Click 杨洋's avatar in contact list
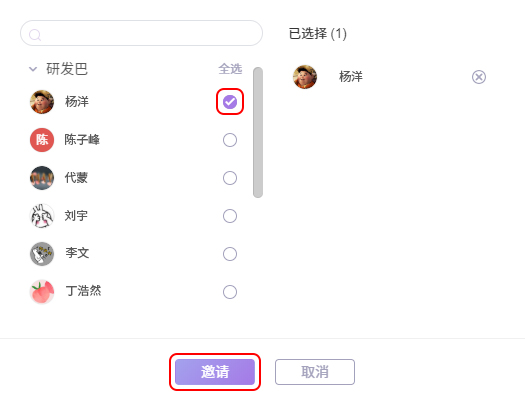 click(42, 102)
